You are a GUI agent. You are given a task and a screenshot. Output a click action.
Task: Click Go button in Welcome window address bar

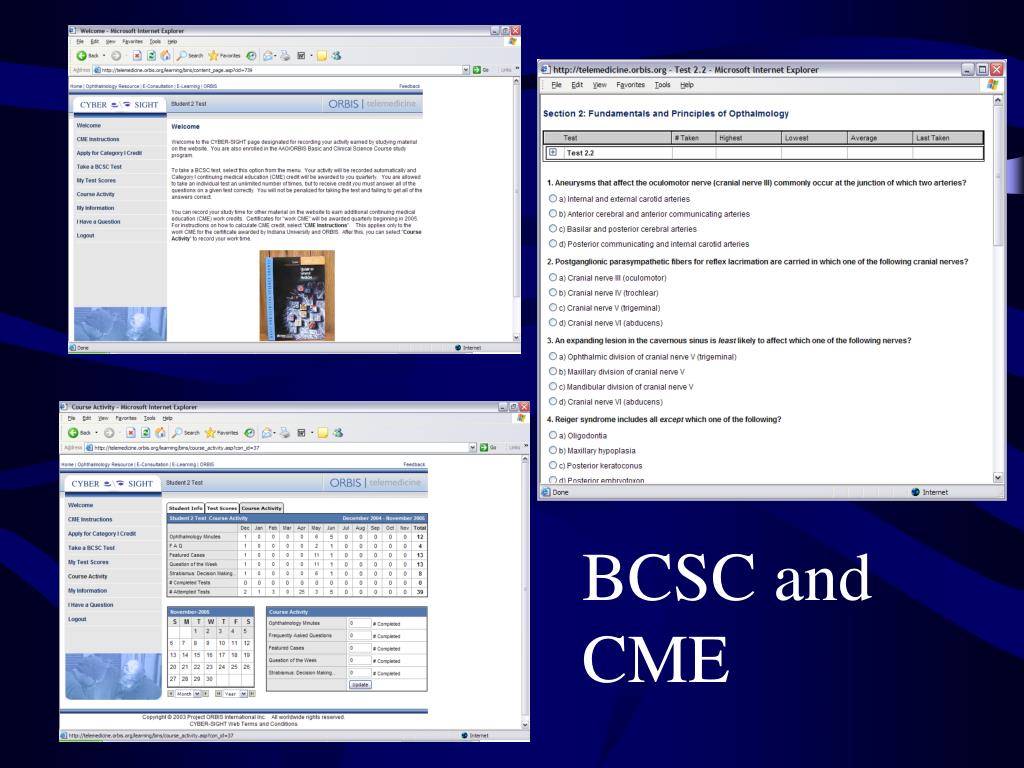(x=481, y=70)
